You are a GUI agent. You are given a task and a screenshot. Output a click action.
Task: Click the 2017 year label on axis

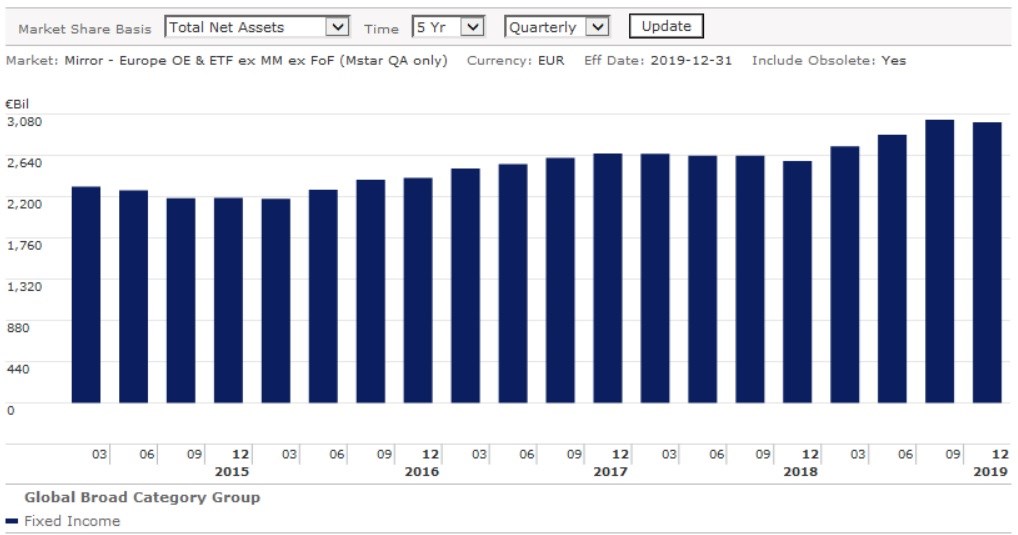point(611,471)
